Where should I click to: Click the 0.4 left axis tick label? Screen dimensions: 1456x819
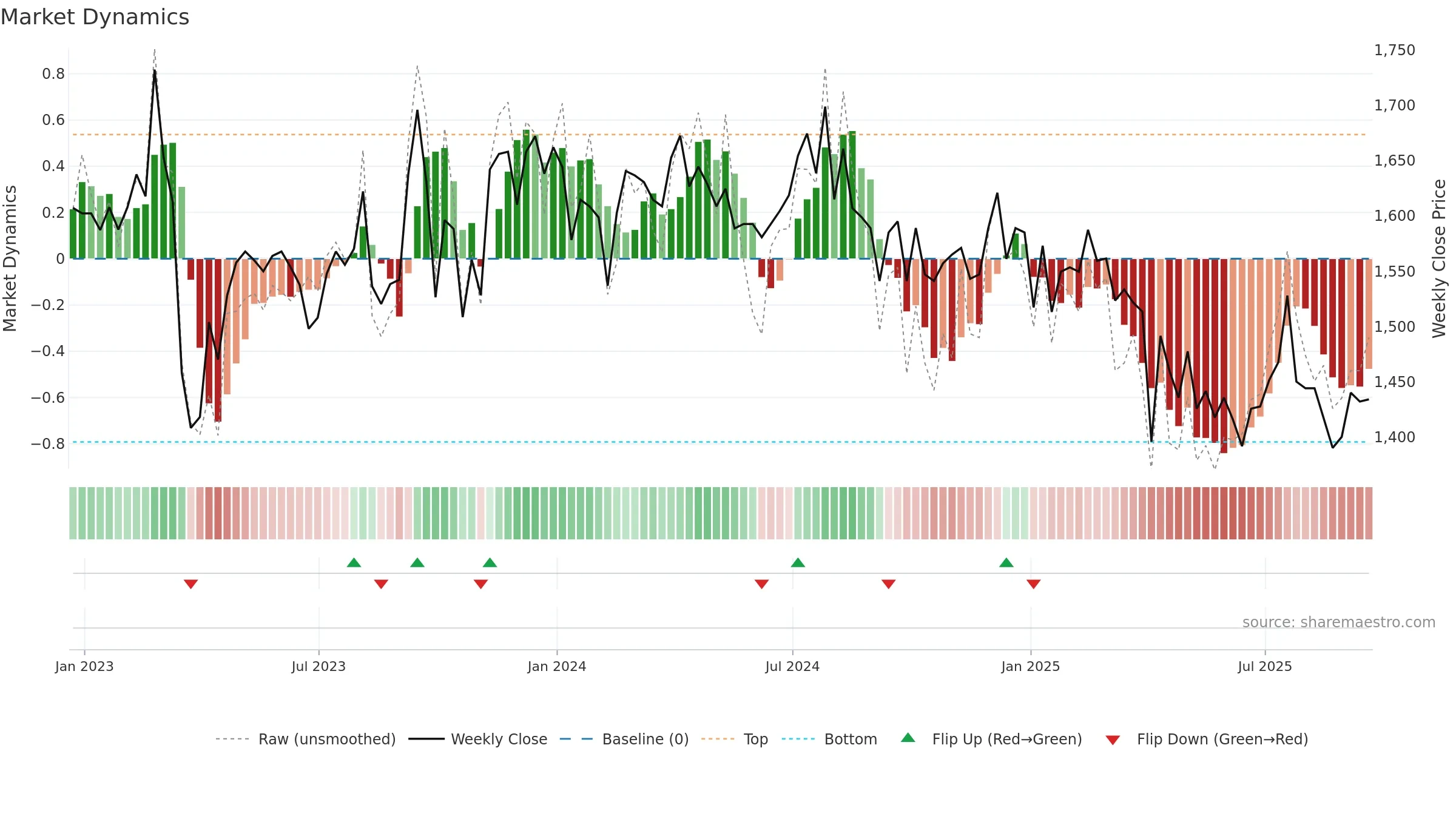point(53,166)
